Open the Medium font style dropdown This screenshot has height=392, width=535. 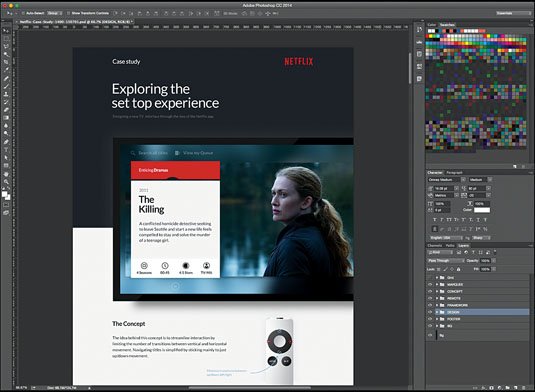pyautogui.click(x=480, y=180)
